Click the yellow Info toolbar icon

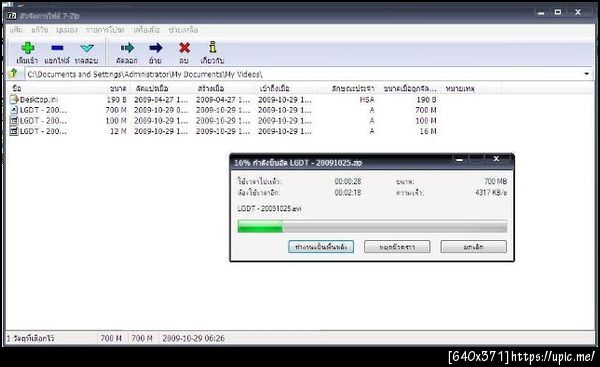click(x=212, y=47)
